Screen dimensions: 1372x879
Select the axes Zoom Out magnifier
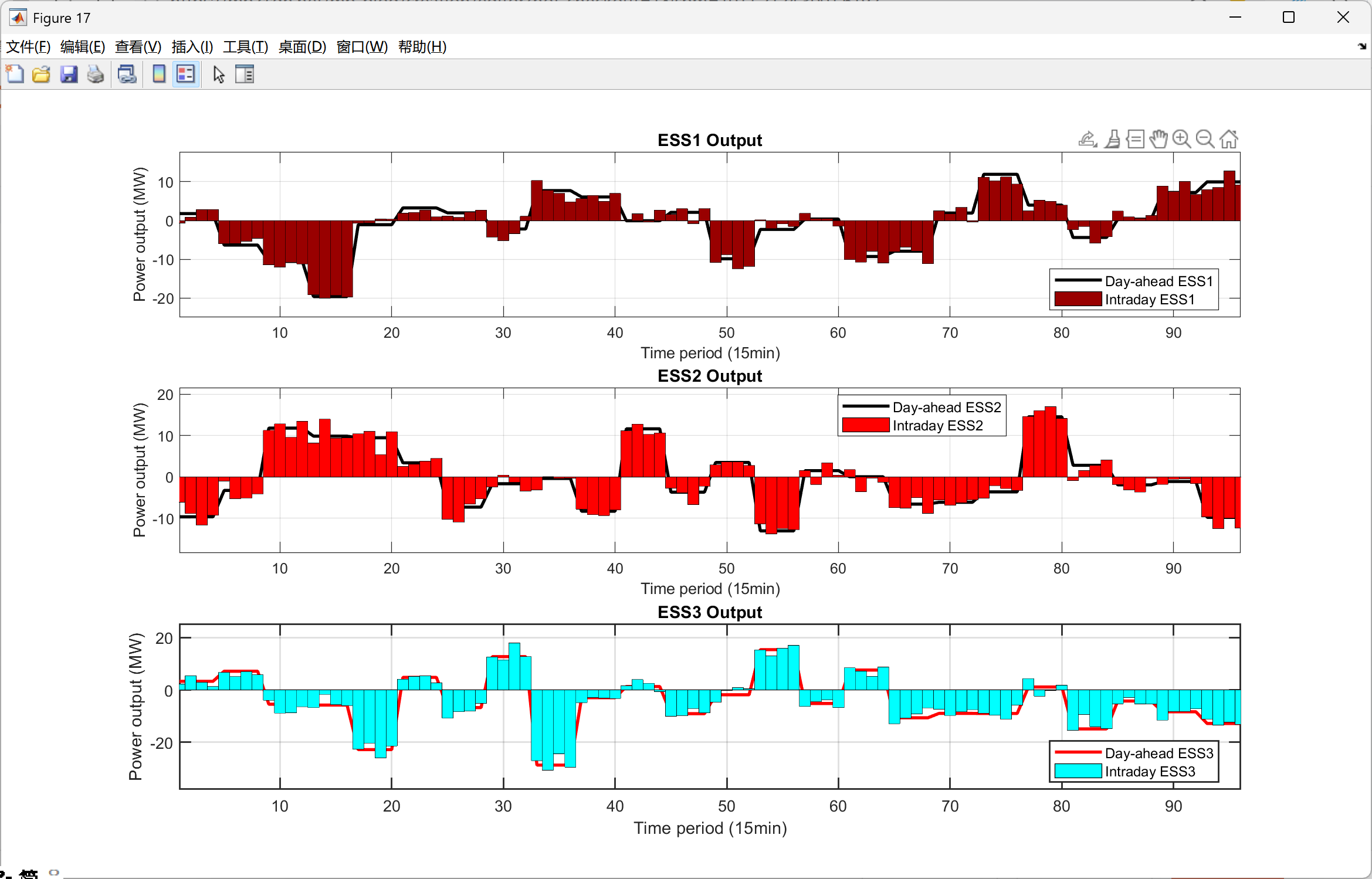point(1205,139)
